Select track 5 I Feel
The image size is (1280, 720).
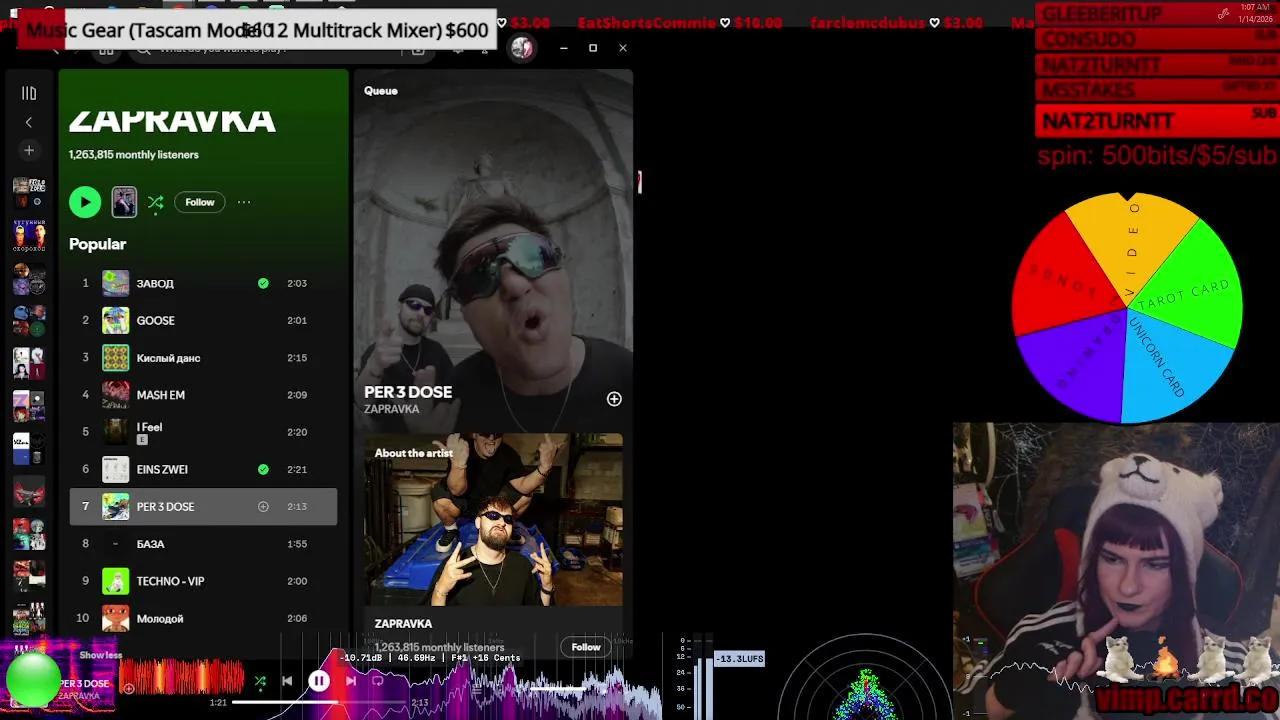point(203,432)
